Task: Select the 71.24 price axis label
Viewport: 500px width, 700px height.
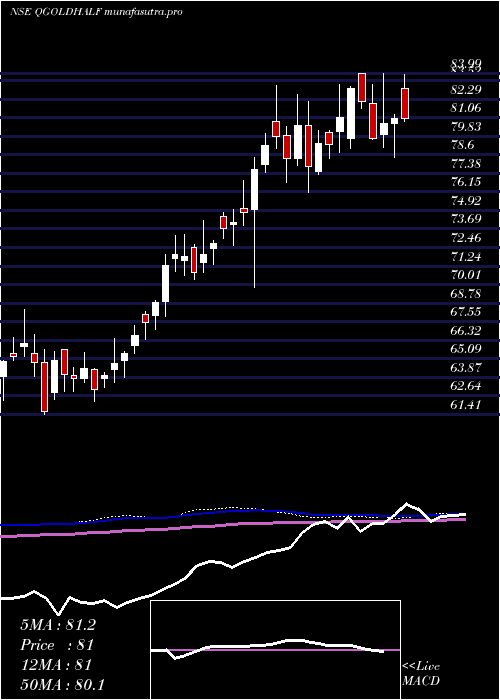Action: click(466, 256)
